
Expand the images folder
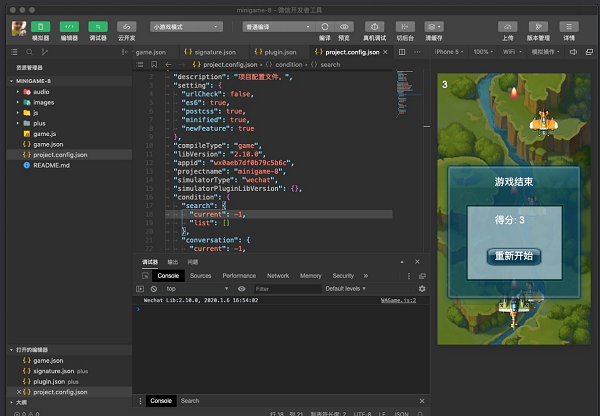point(18,102)
